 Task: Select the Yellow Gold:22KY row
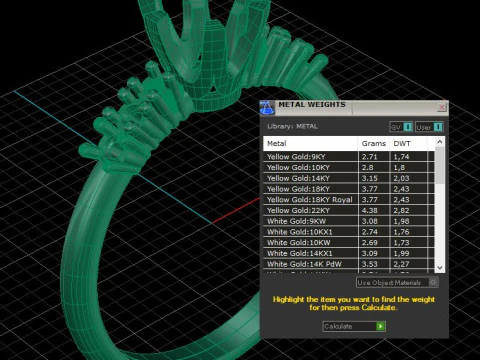349,210
